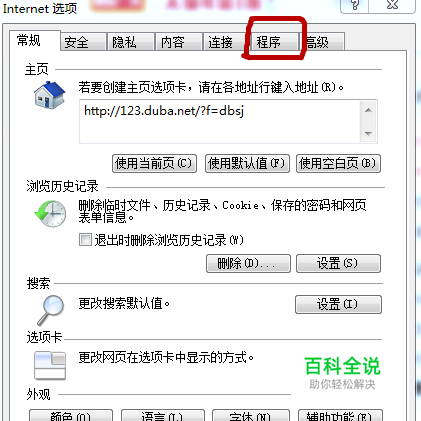The width and height of the screenshot is (421, 421).
Task: Go to the 高级 tab
Action: click(x=322, y=42)
